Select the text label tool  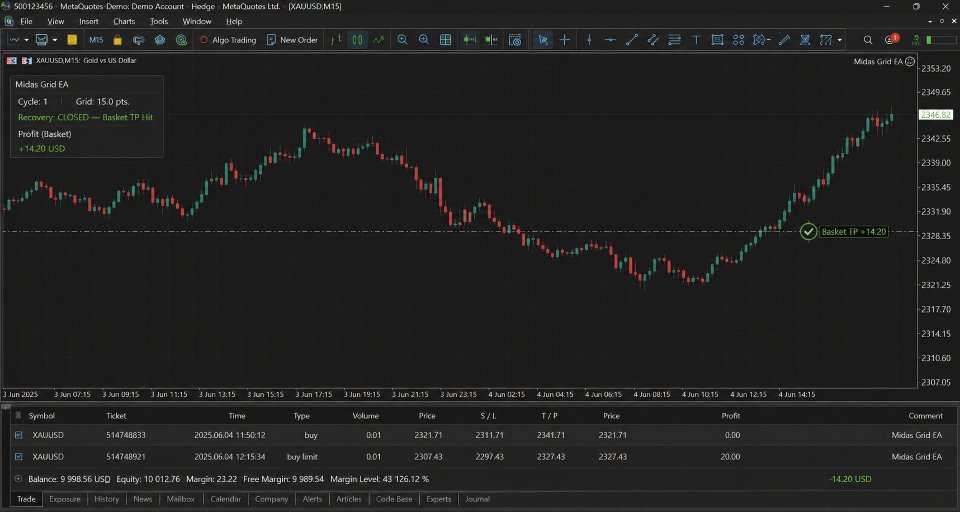coord(696,40)
